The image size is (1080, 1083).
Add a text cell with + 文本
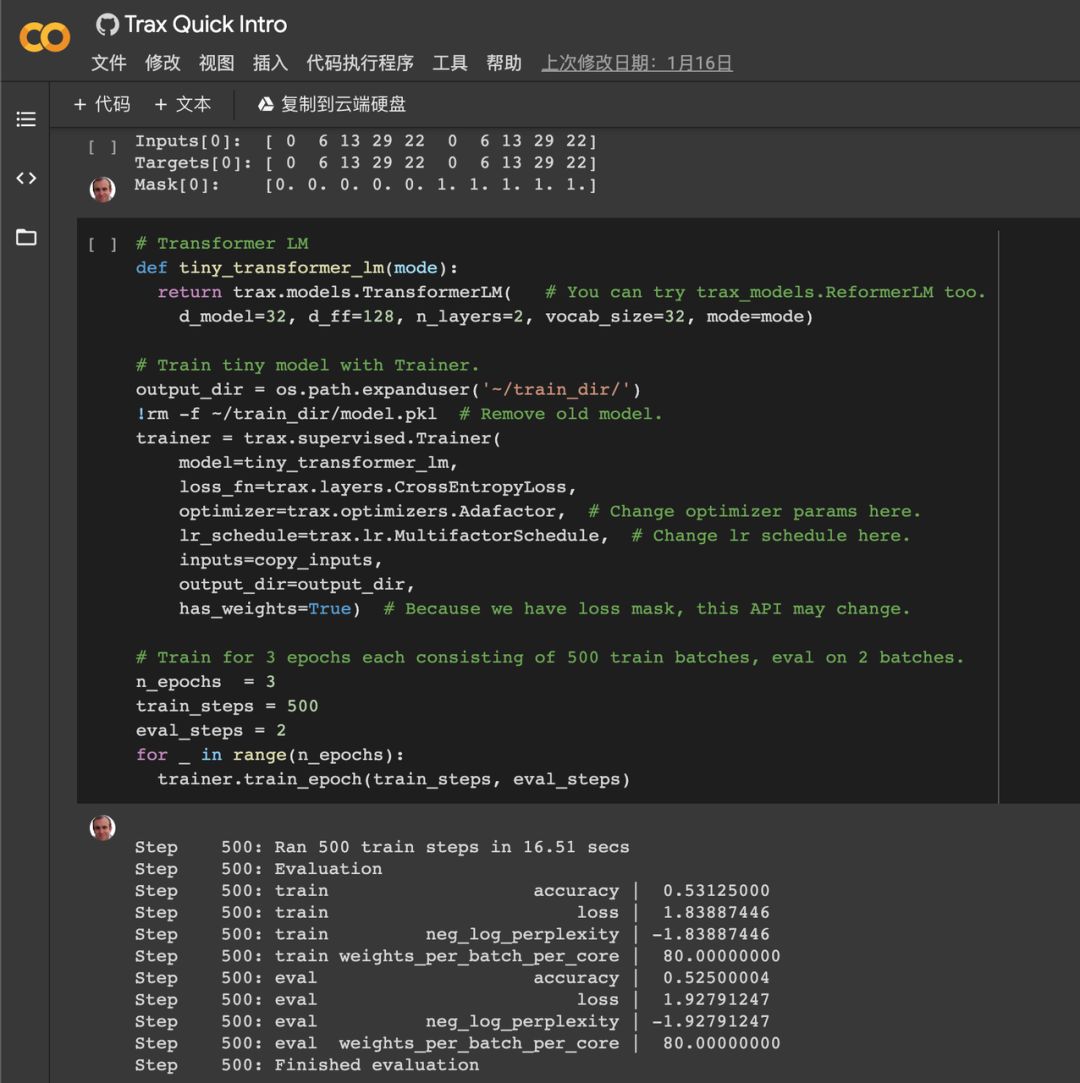[x=183, y=105]
